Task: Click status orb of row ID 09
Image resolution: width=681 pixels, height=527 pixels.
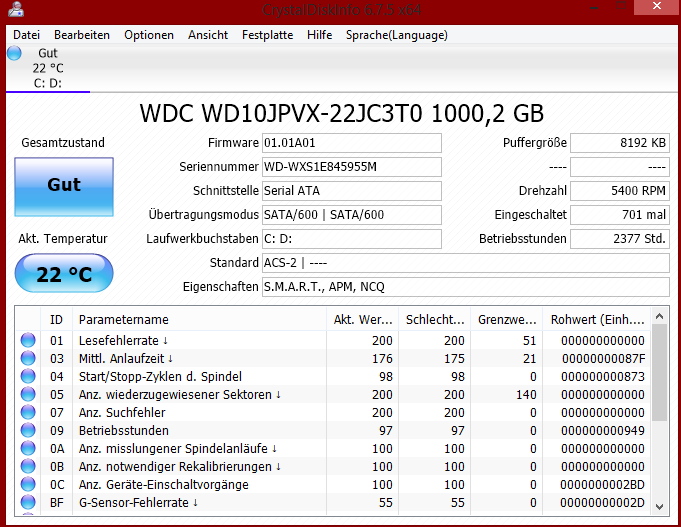Action: tap(28, 431)
